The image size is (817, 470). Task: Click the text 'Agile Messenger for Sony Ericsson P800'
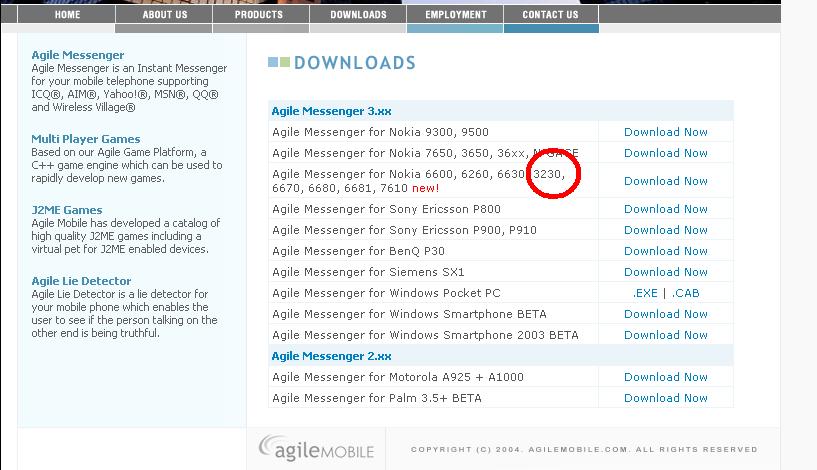[386, 209]
